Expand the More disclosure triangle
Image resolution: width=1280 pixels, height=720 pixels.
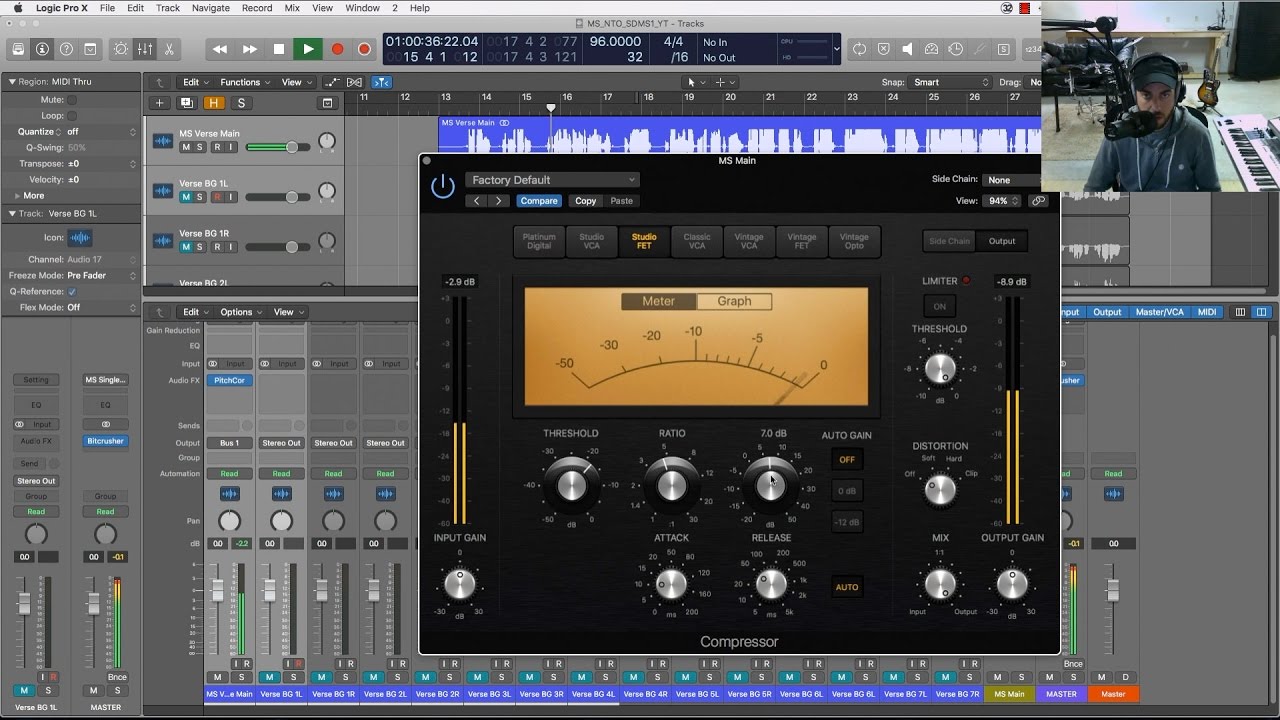tap(17, 196)
